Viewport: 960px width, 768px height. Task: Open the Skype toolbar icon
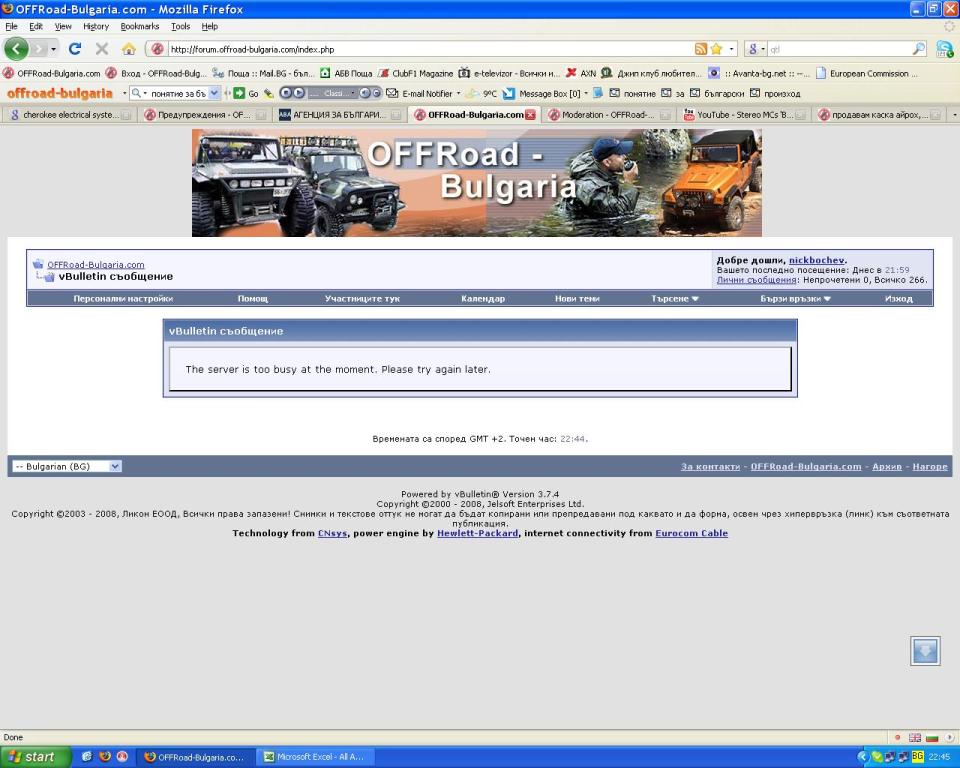944,49
